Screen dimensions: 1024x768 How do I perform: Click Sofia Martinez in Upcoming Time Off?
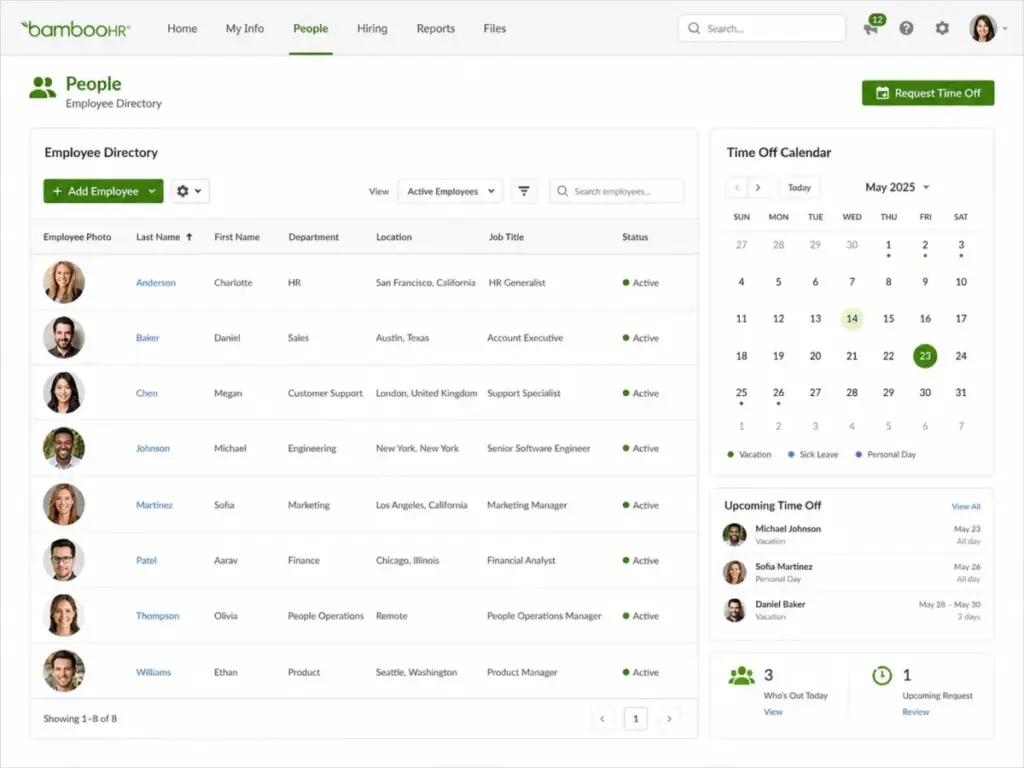click(x=784, y=567)
